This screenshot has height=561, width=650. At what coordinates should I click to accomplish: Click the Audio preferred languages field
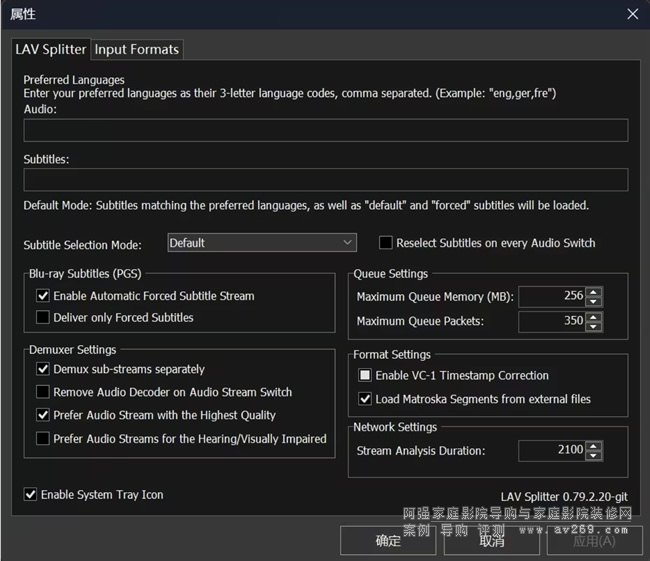325,130
